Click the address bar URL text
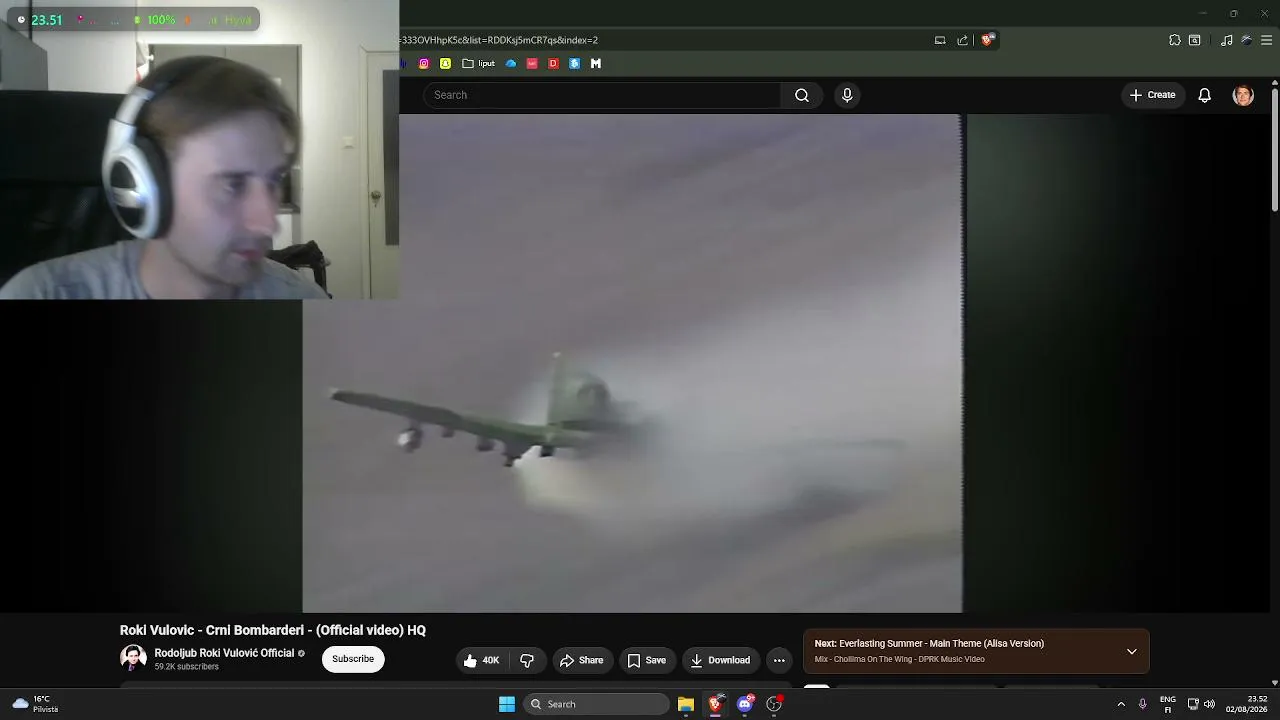Viewport: 1280px width, 720px height. pyautogui.click(x=500, y=40)
